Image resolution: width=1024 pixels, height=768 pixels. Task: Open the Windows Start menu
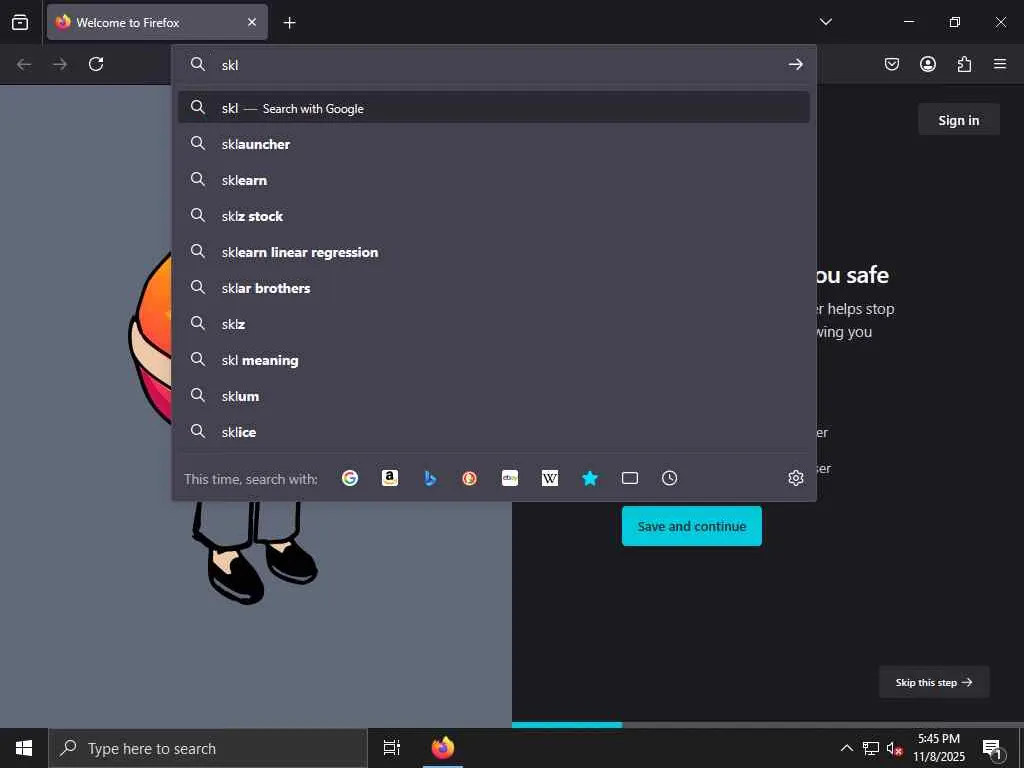click(x=24, y=748)
